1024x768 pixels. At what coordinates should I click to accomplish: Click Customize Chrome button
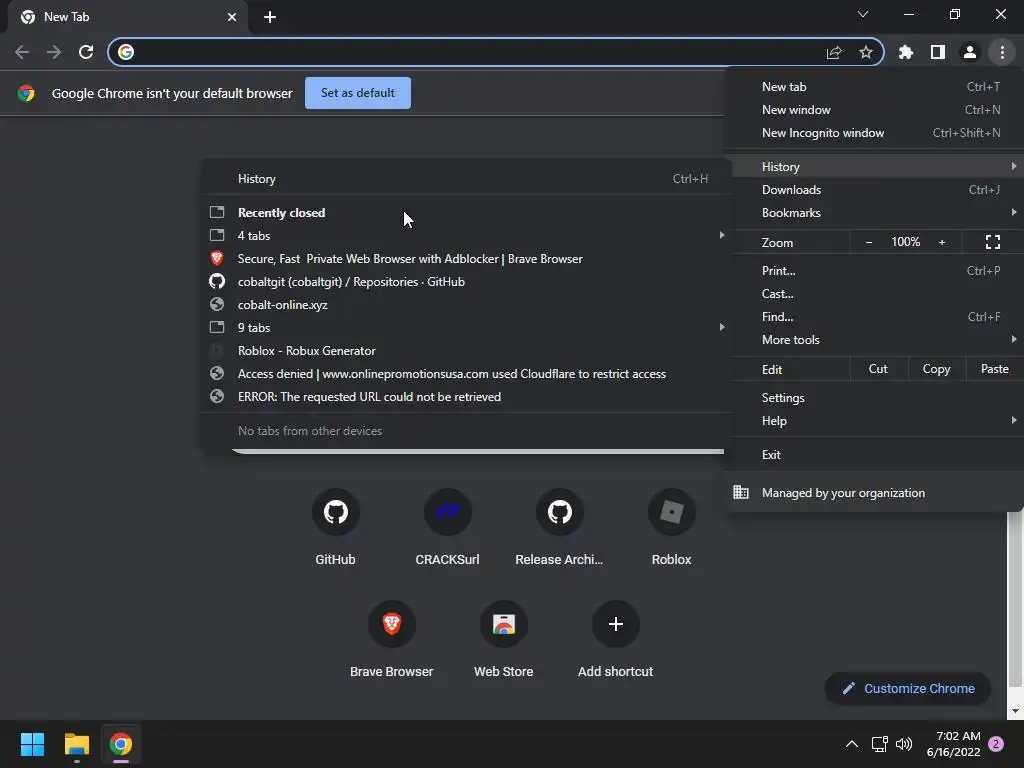[x=908, y=688]
